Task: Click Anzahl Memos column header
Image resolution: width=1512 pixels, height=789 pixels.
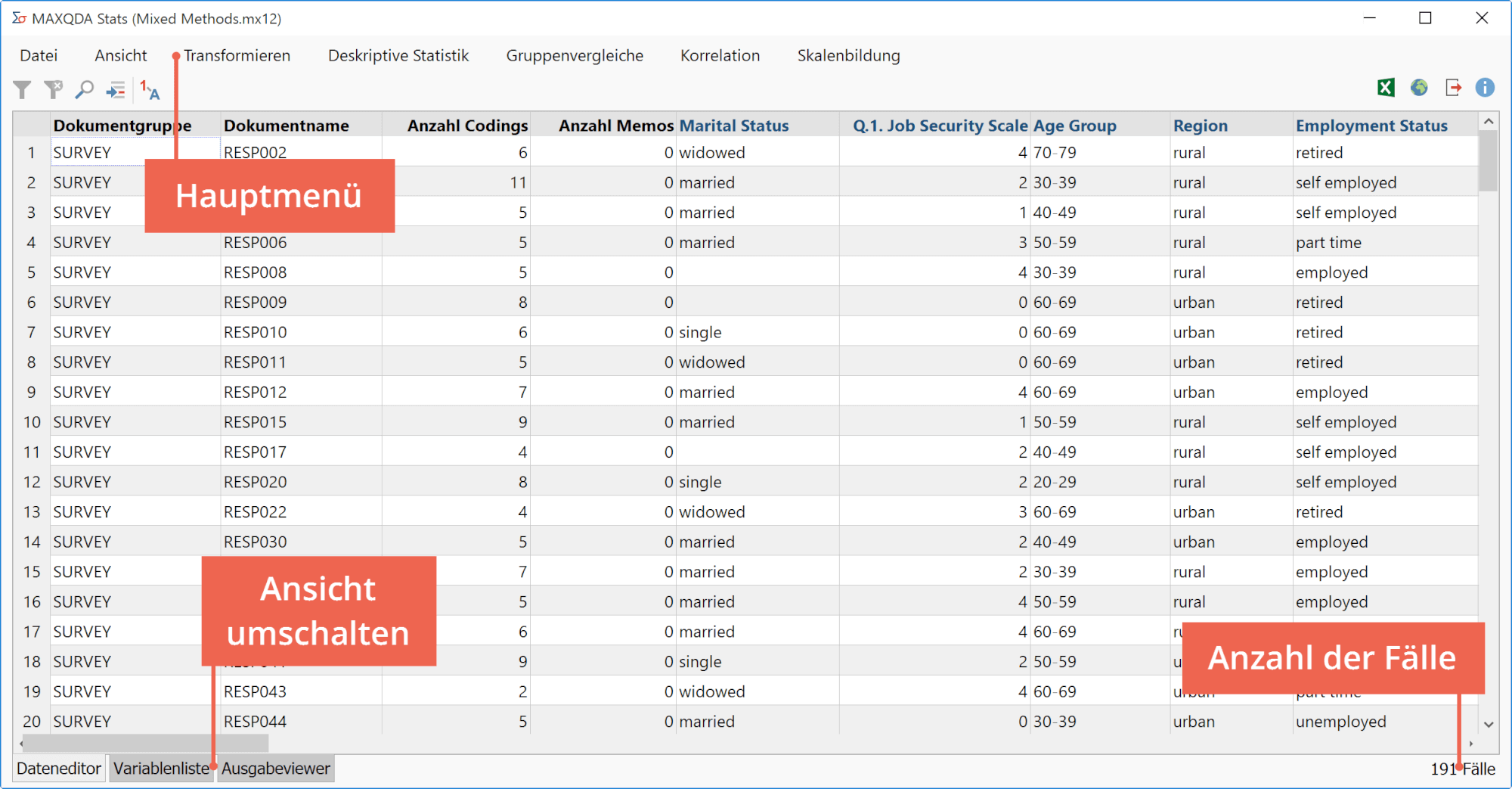Action: 603,126
